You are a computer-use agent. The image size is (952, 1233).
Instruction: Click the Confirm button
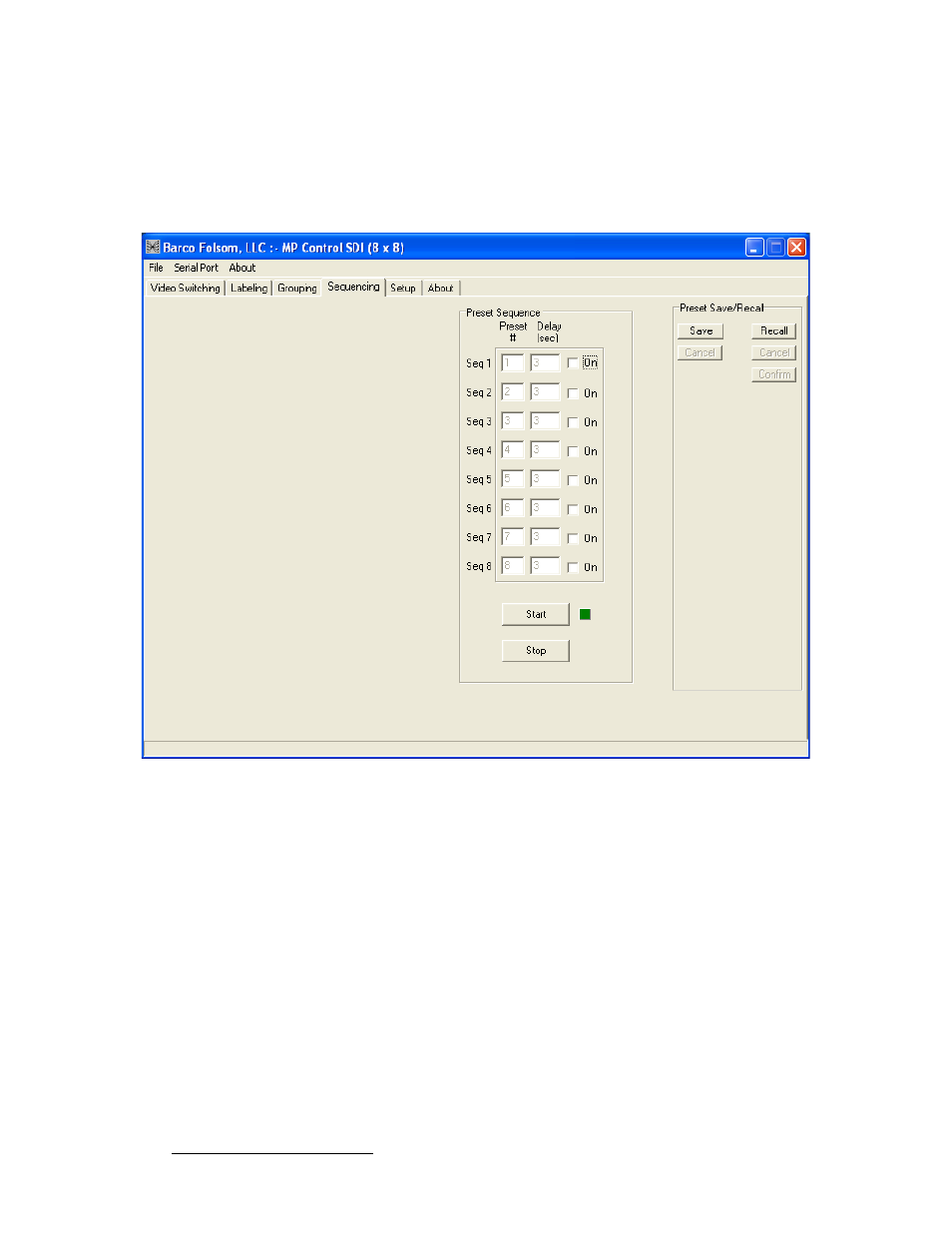[774, 374]
